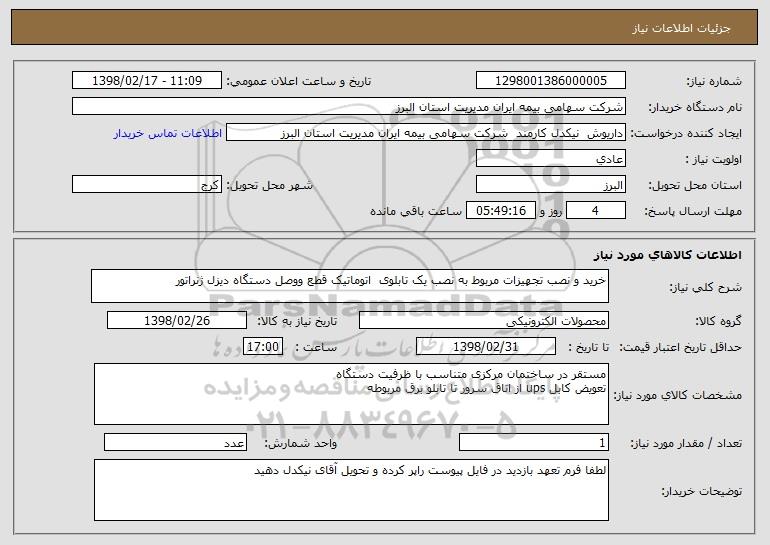The image size is (770, 545).
Task: Click the goods specifications text area
Action: point(351,394)
